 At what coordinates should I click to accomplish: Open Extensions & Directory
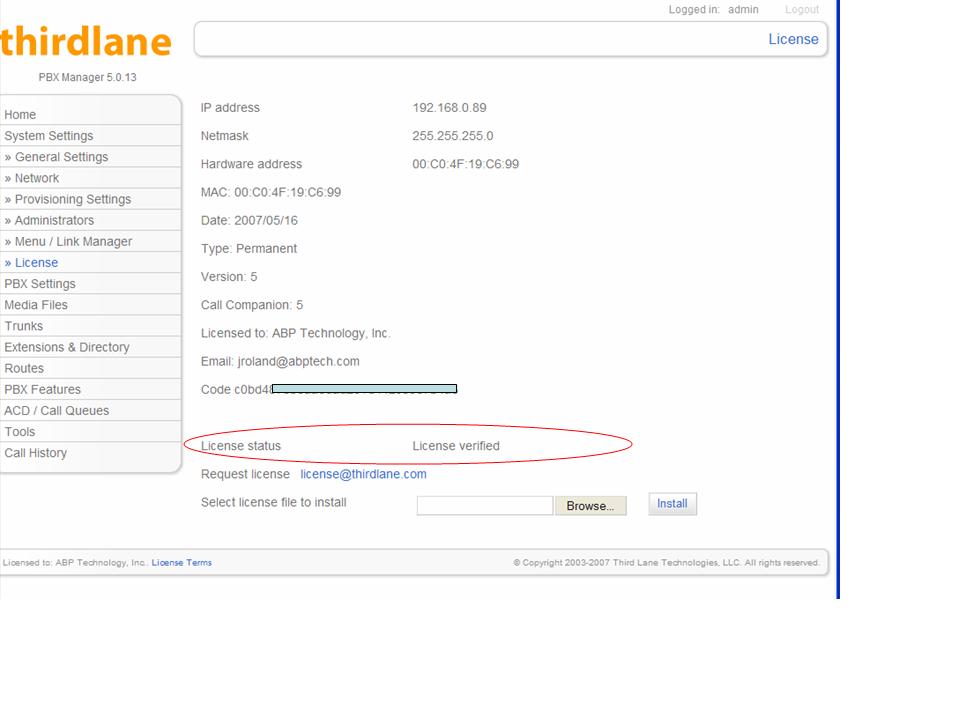(x=67, y=347)
